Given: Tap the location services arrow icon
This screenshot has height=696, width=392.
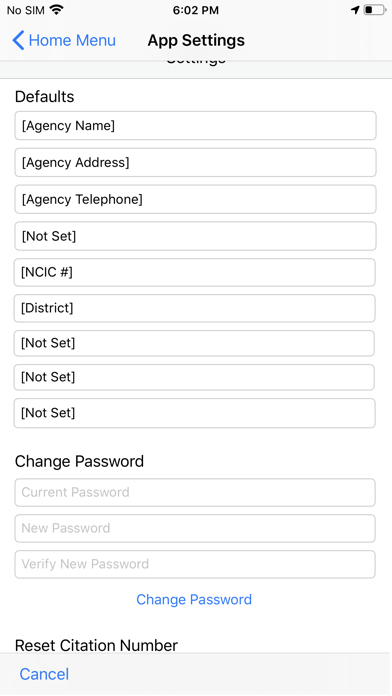Looking at the screenshot, I should 355,10.
